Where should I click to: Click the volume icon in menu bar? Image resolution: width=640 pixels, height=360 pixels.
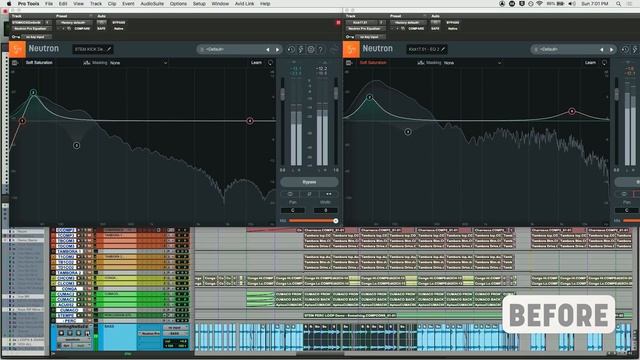click(x=572, y=4)
